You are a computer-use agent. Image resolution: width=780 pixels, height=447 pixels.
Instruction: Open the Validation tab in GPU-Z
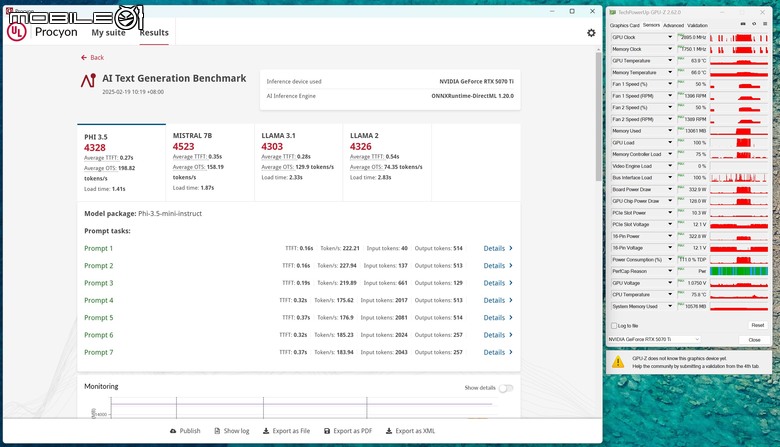click(697, 25)
